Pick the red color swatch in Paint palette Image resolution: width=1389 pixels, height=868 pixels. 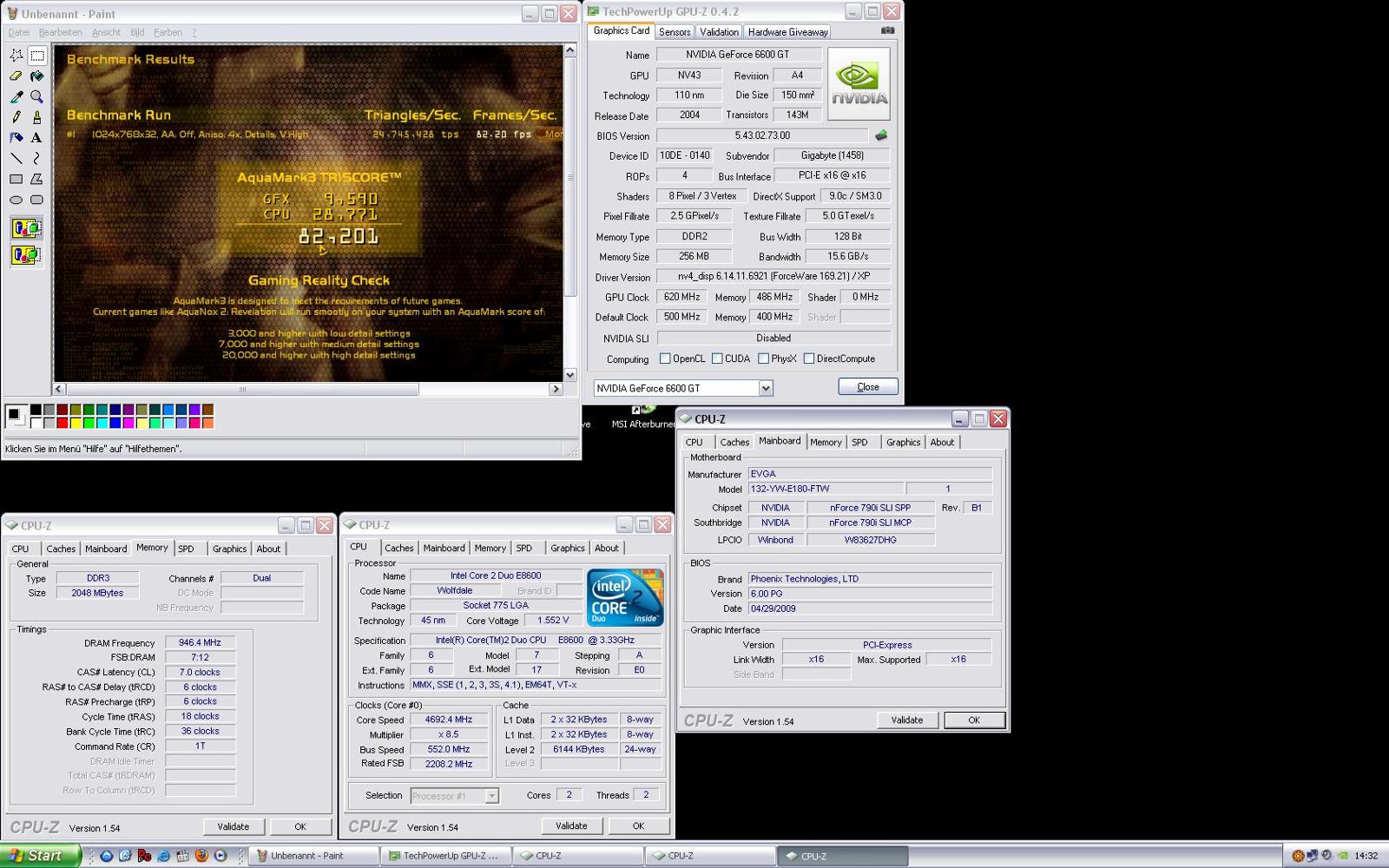(63, 424)
